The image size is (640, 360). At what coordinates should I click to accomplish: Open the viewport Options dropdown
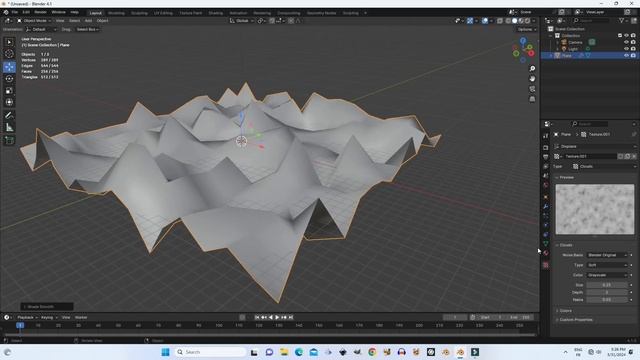click(x=527, y=29)
